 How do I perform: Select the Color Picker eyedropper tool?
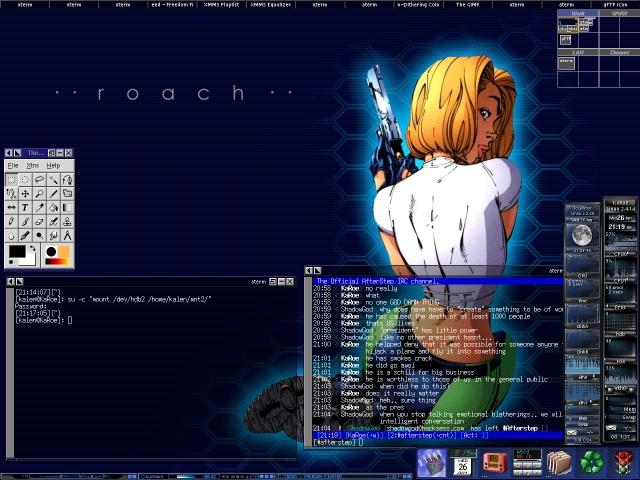pos(39,207)
